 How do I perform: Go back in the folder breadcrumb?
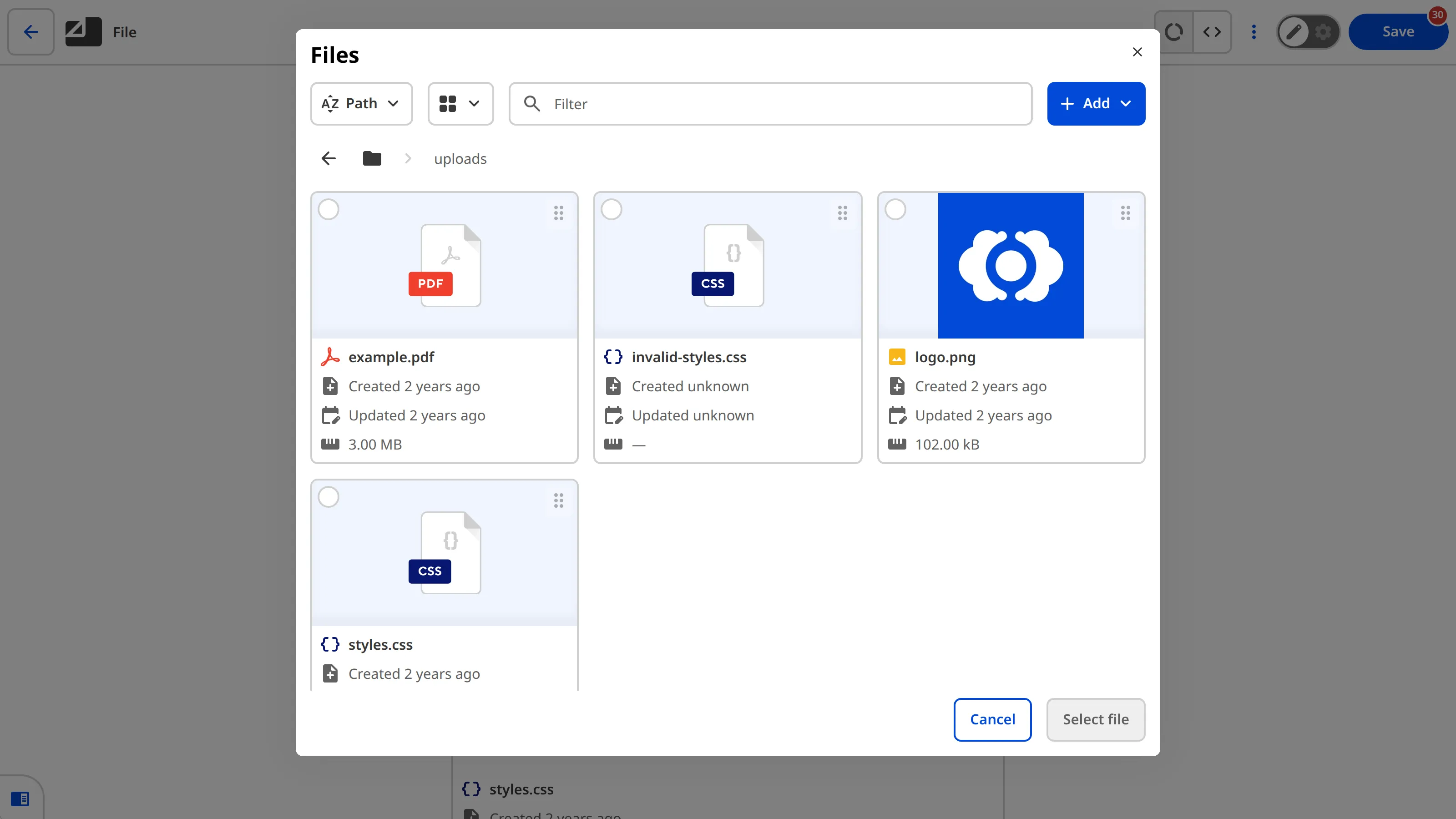point(329,158)
